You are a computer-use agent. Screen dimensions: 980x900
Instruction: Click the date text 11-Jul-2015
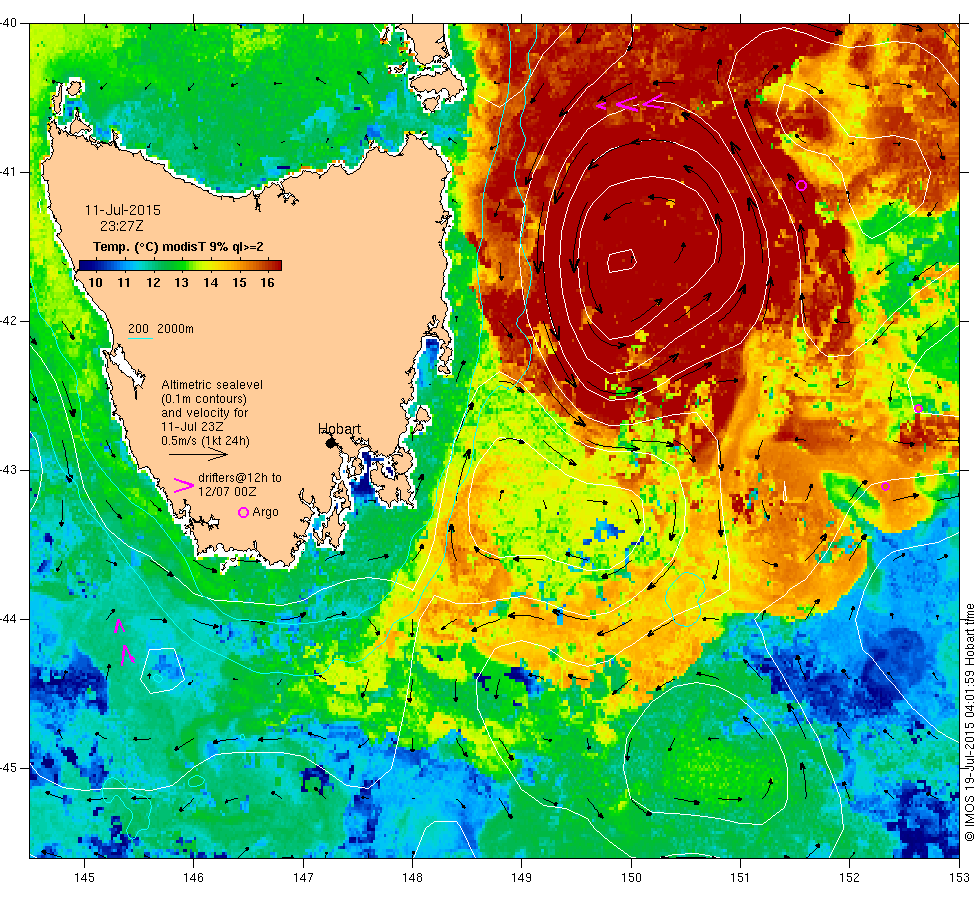pyautogui.click(x=122, y=210)
